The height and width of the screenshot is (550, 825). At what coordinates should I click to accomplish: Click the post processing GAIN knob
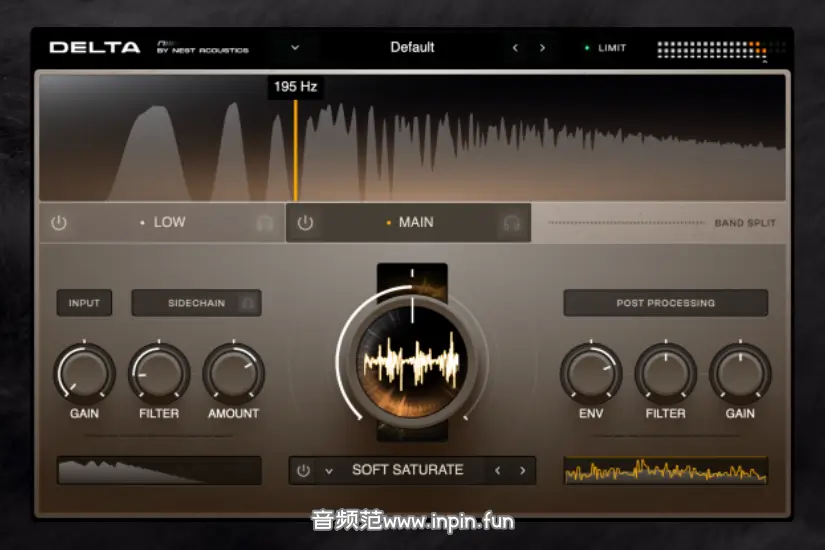pos(740,373)
